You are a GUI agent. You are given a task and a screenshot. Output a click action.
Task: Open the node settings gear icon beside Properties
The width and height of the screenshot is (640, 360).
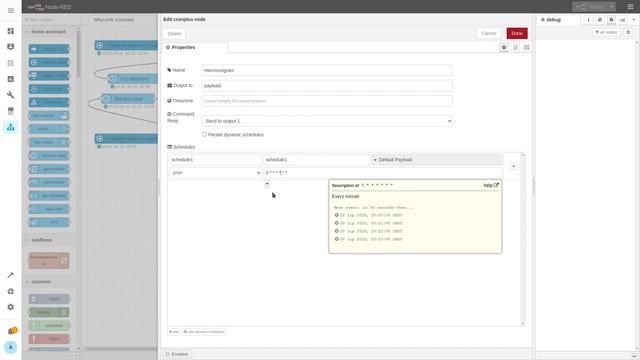(504, 47)
